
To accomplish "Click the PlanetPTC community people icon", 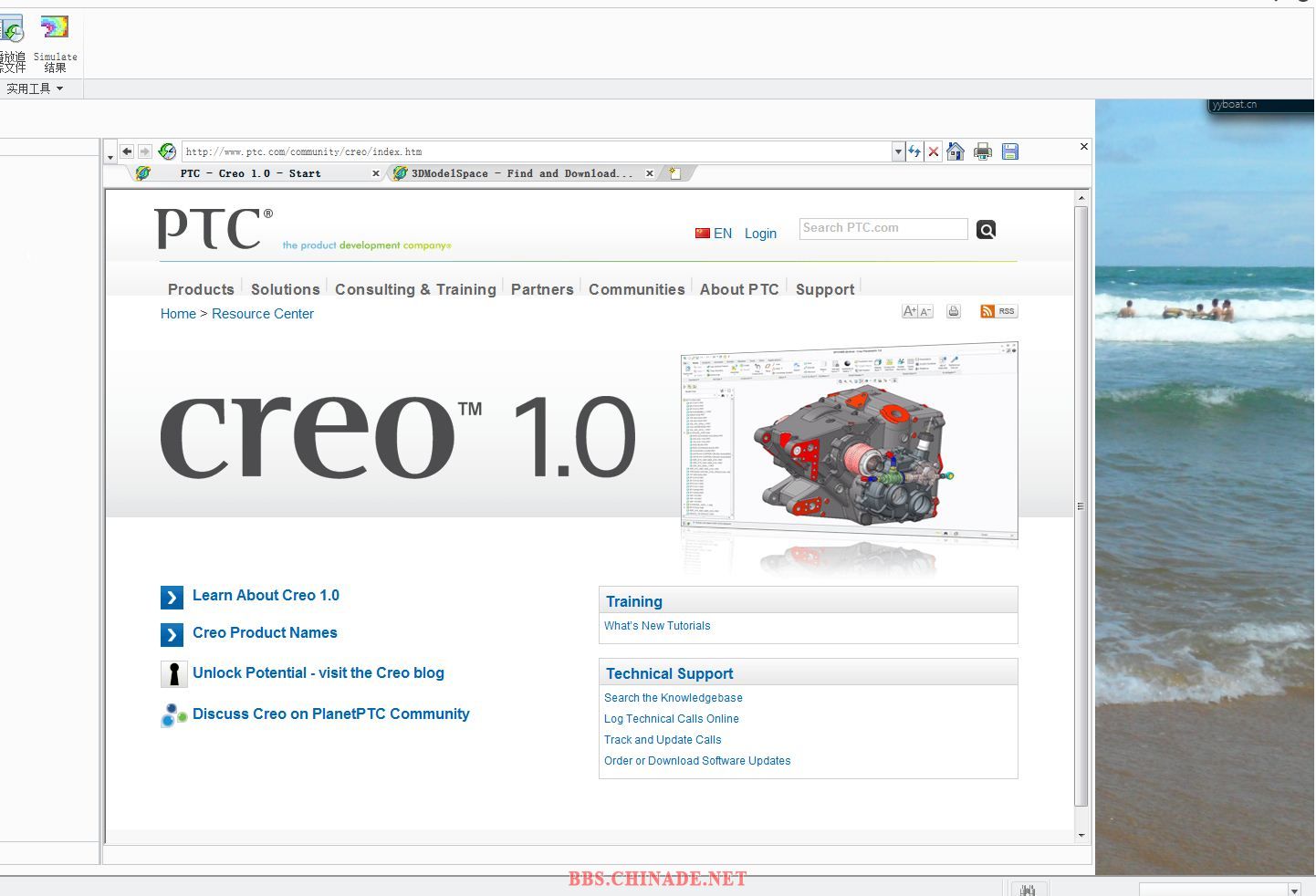I will pyautogui.click(x=173, y=715).
